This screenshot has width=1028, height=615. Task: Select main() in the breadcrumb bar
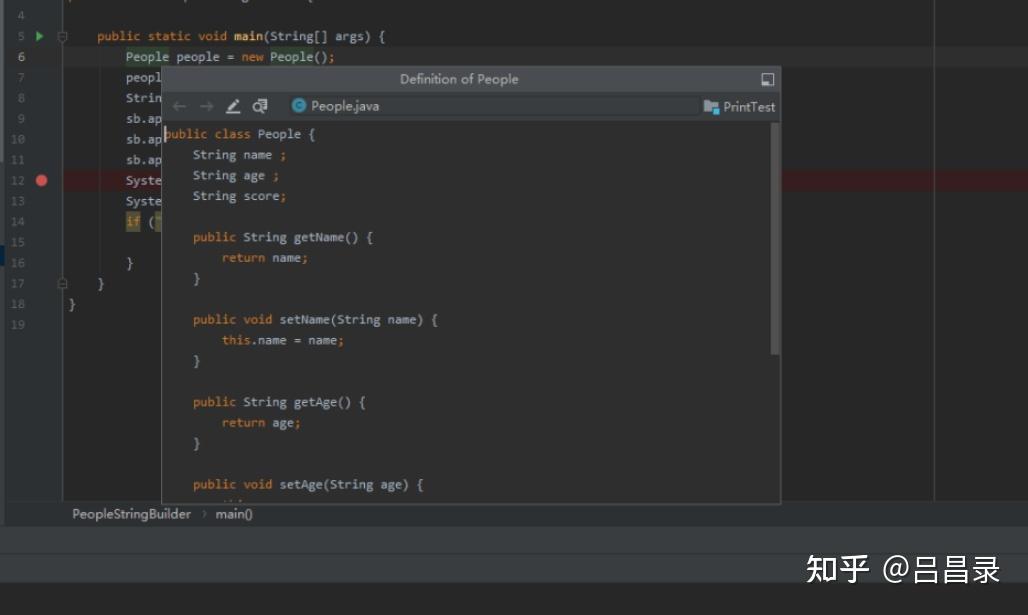tap(234, 514)
